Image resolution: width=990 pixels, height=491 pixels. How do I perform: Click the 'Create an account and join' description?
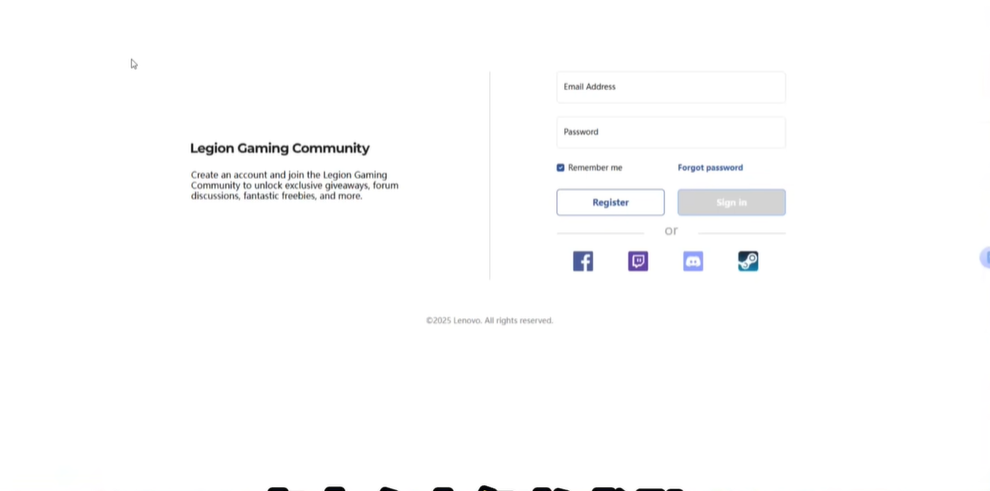point(294,185)
